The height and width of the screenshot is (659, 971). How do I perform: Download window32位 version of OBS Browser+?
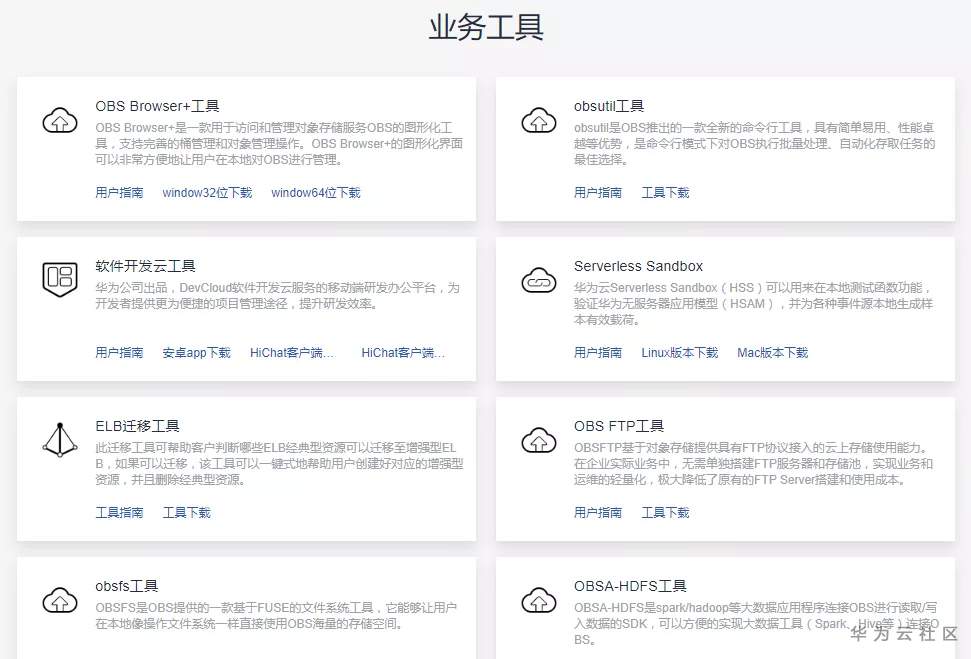tap(207, 193)
